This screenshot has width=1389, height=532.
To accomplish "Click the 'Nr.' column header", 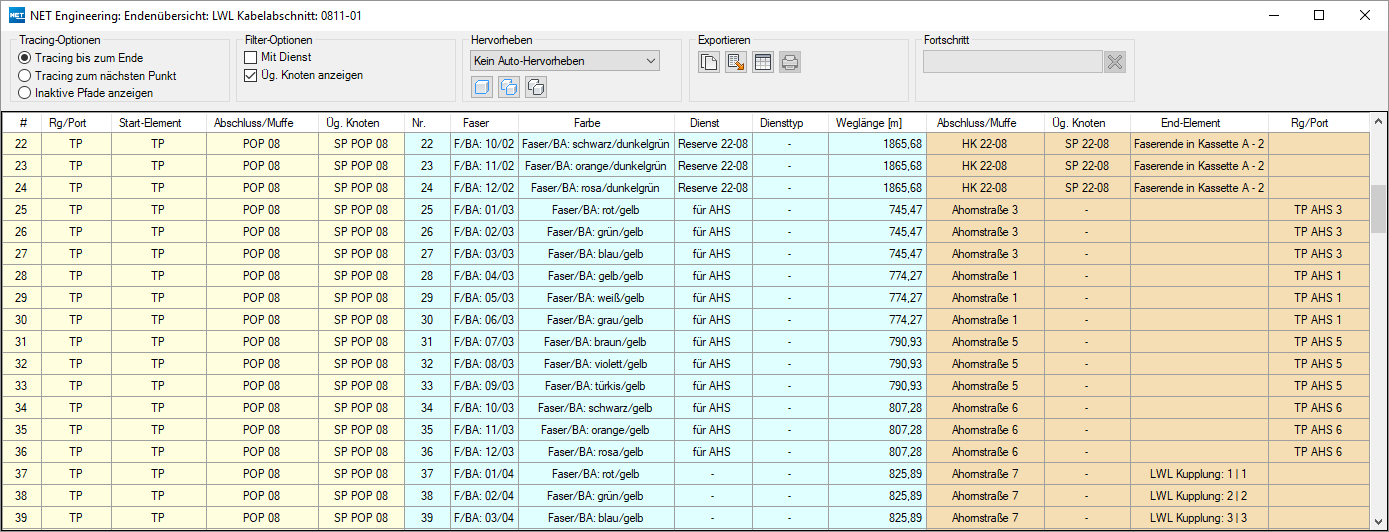I will (428, 123).
